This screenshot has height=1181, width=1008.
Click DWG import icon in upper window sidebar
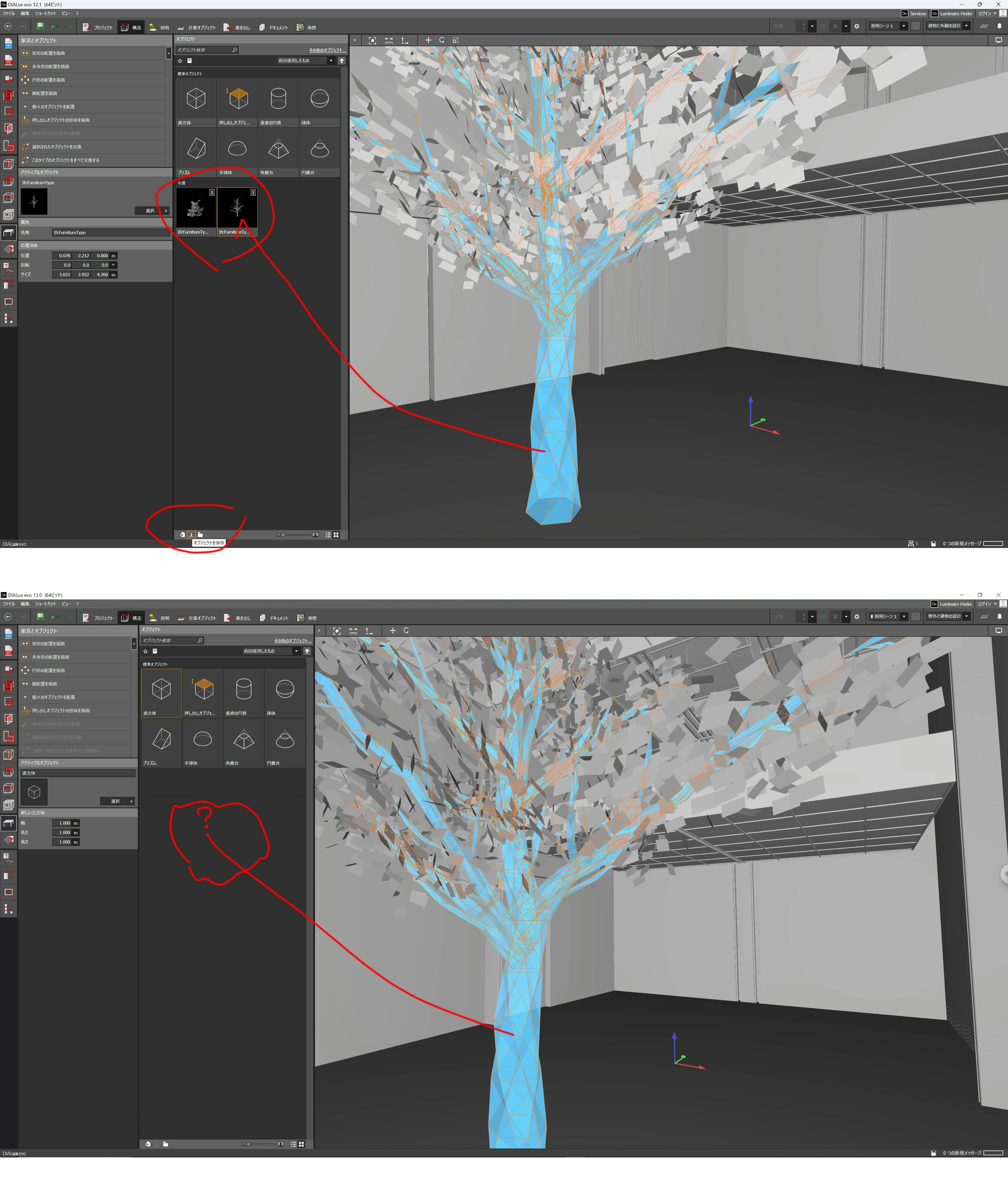(9, 43)
